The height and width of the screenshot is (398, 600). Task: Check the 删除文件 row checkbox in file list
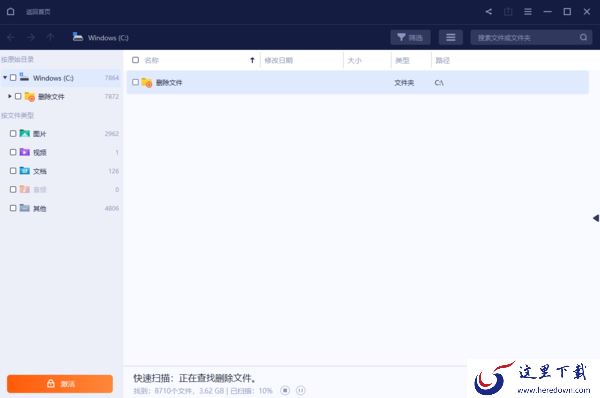point(135,82)
